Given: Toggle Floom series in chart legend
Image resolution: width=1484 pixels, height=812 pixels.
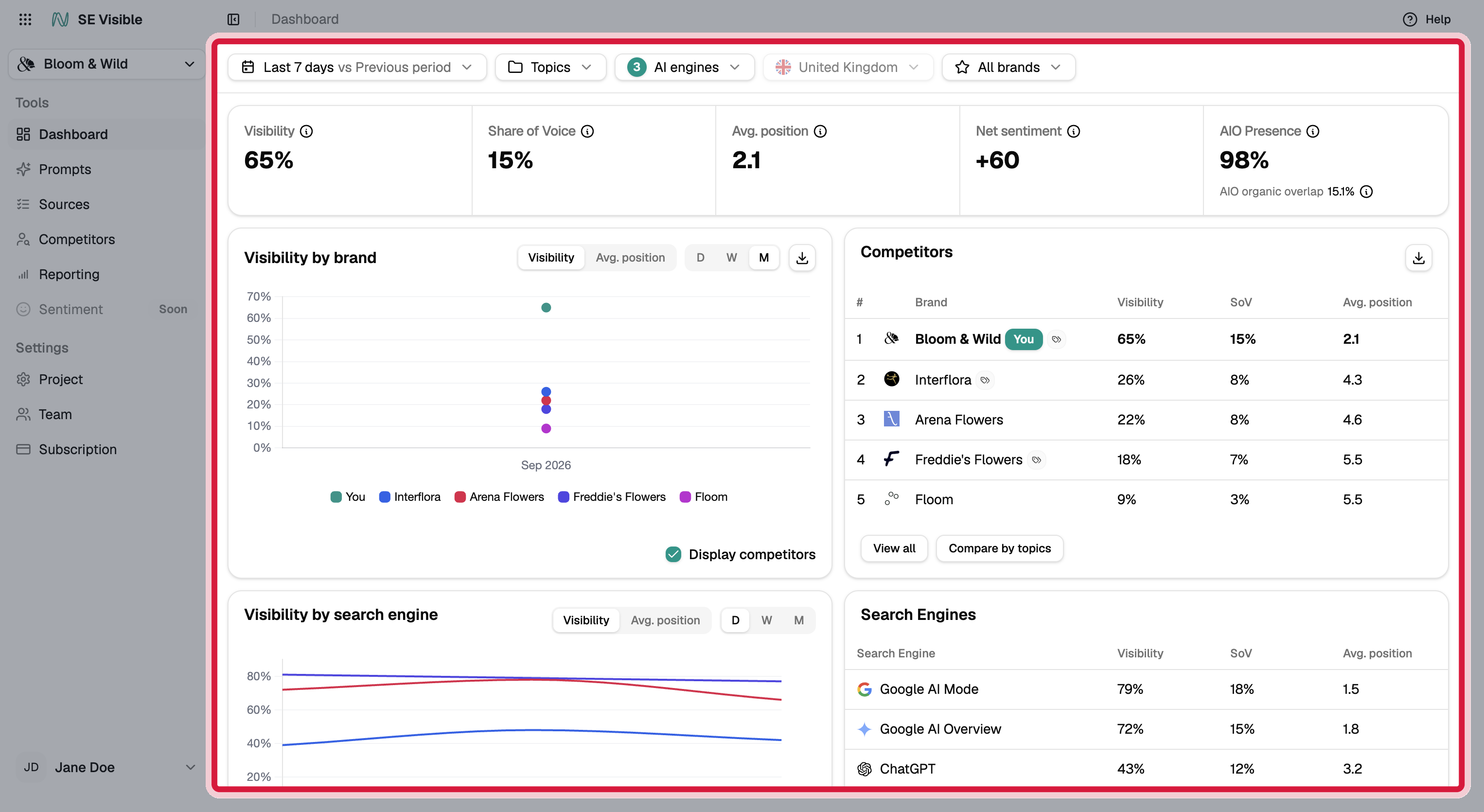Looking at the screenshot, I should coord(704,497).
